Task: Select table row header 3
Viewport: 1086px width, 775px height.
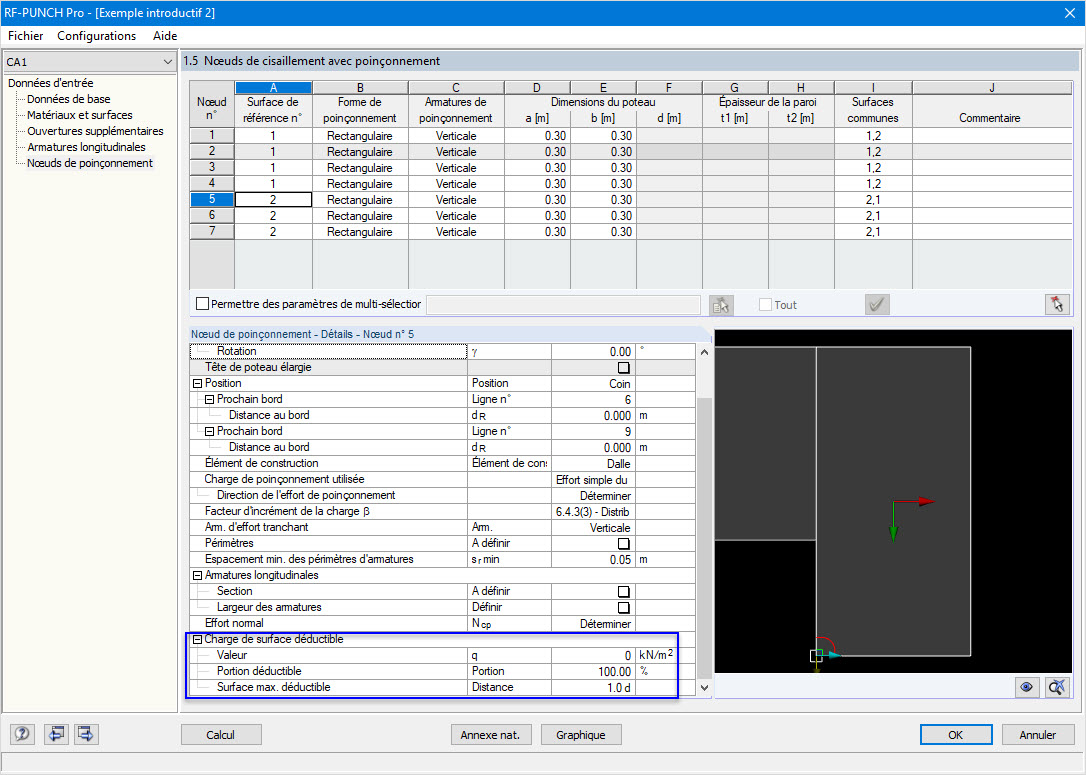Action: [212, 167]
